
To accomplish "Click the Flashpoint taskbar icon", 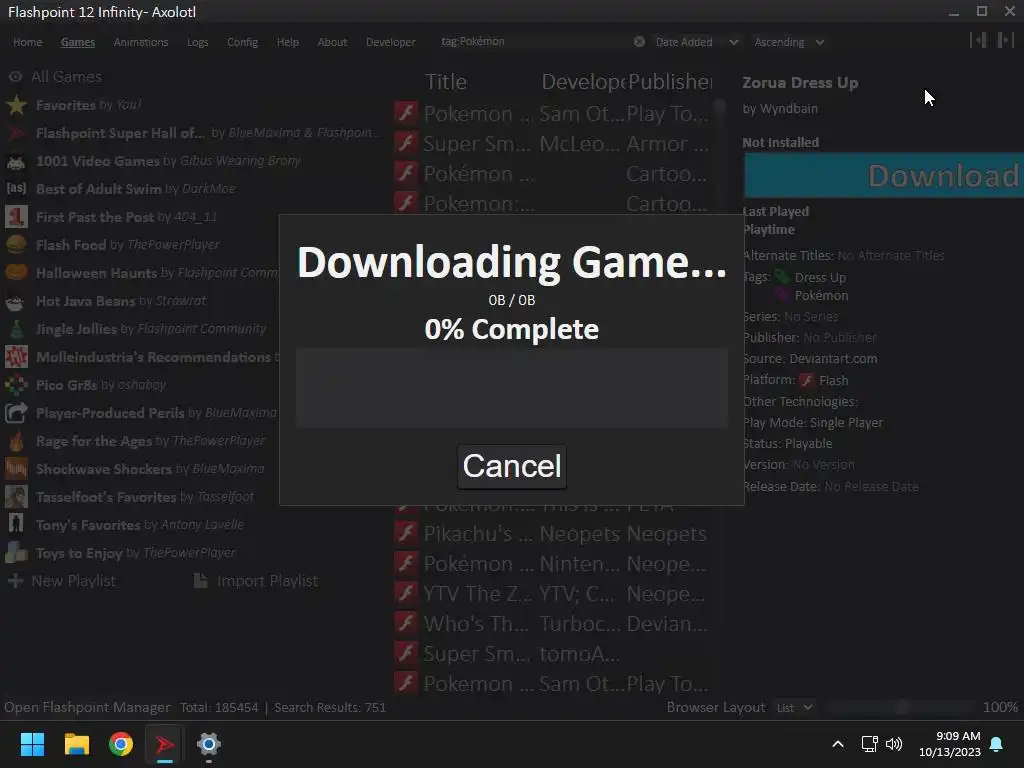I will (x=165, y=744).
